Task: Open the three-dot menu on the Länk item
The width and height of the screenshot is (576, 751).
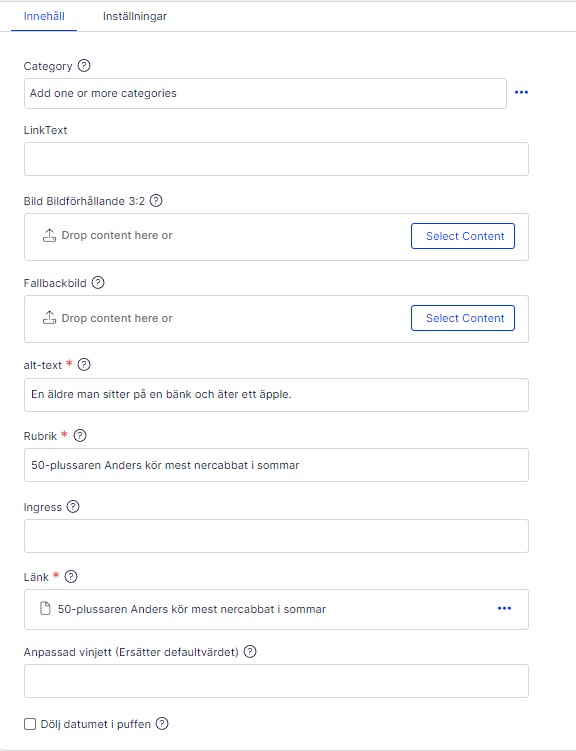Action: (504, 608)
